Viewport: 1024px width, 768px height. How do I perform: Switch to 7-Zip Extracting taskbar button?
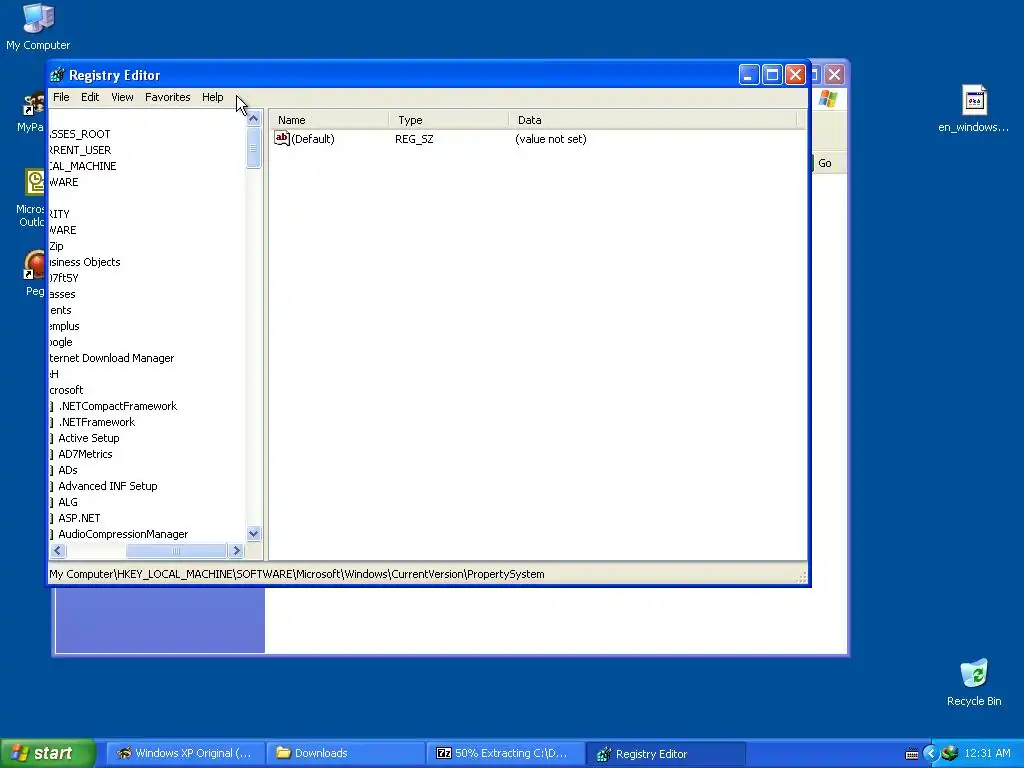click(x=505, y=754)
